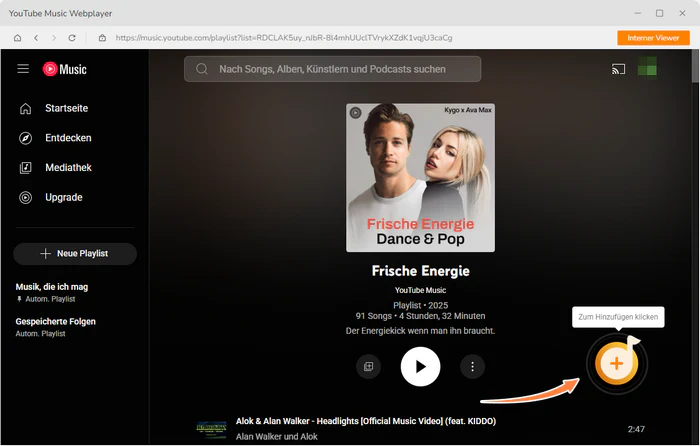
Task: Go to the browser home icon
Action: coord(17,38)
